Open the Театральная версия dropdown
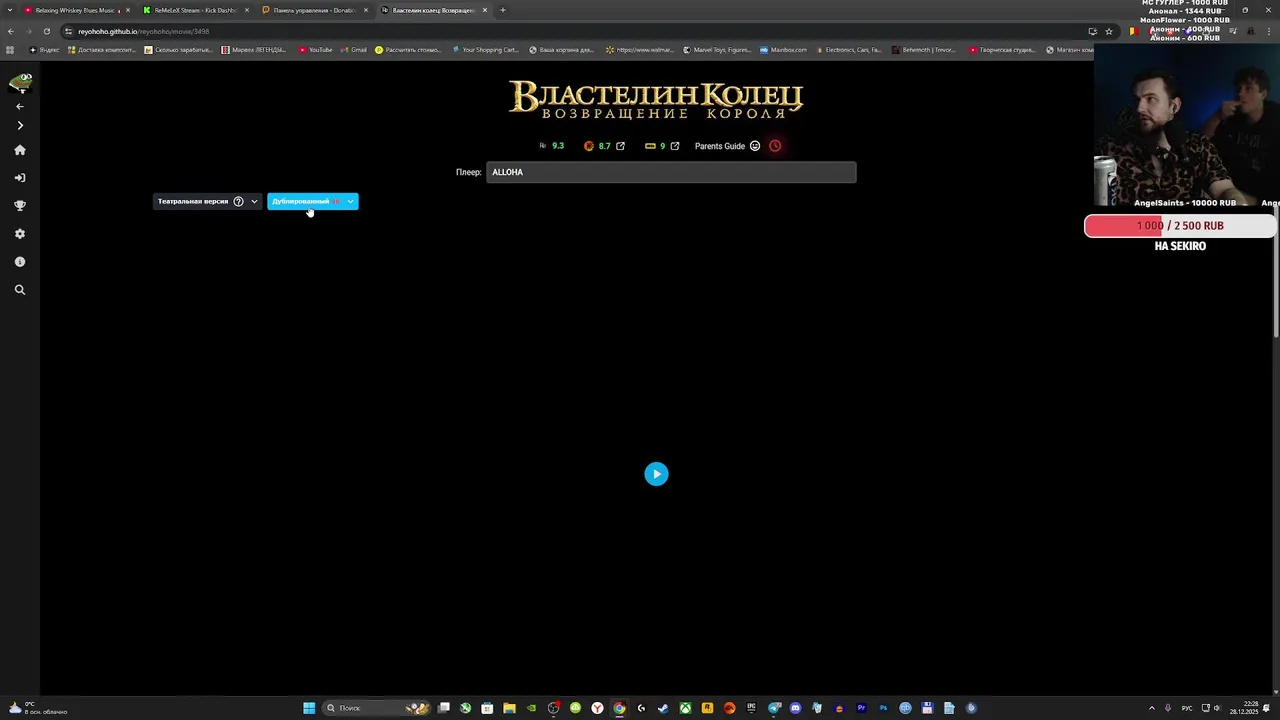Image resolution: width=1280 pixels, height=720 pixels. pyautogui.click(x=207, y=201)
